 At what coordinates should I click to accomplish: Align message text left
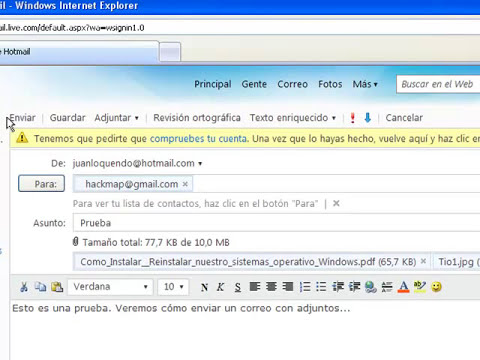tap(255, 287)
